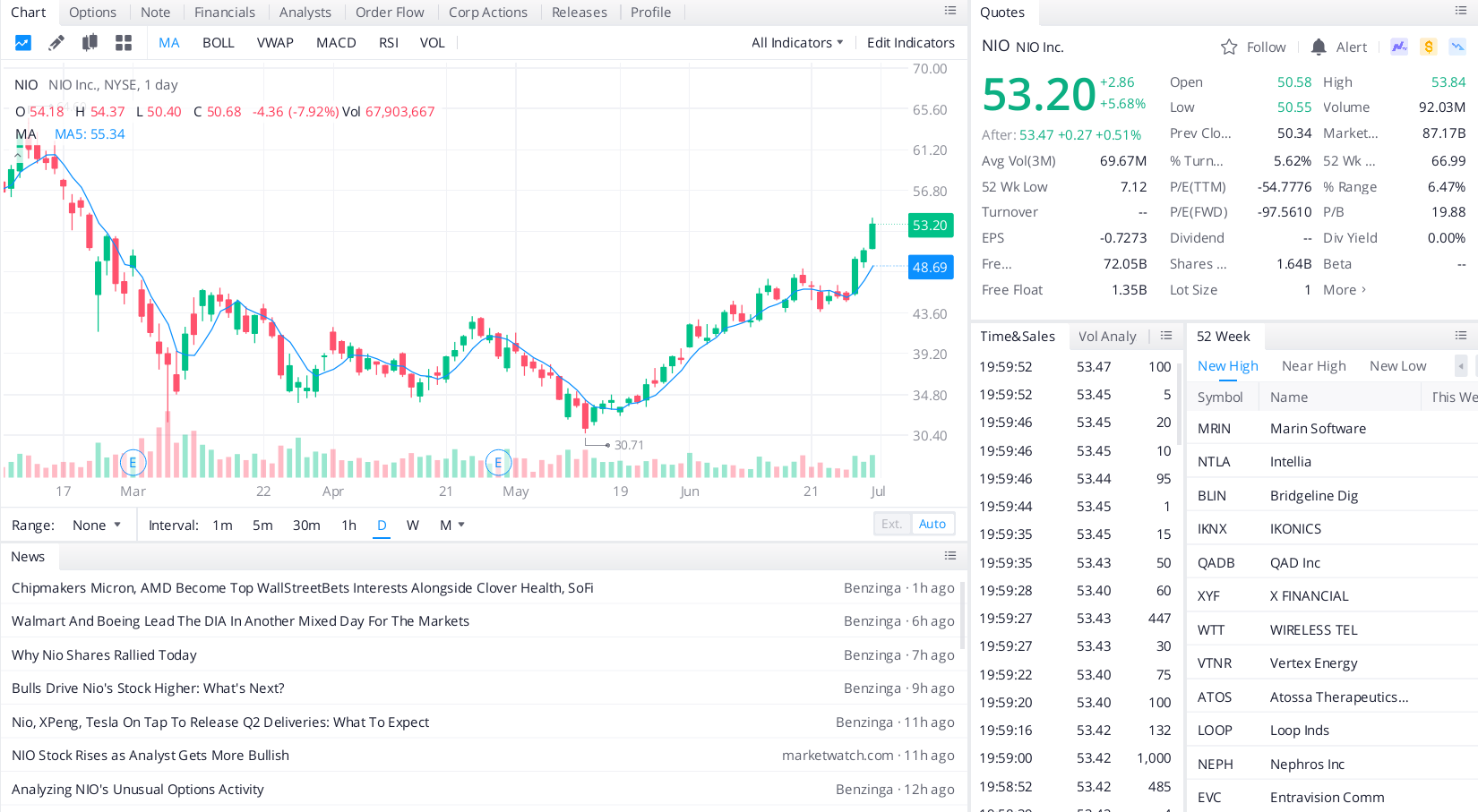Image resolution: width=1478 pixels, height=812 pixels.
Task: Toggle the Ext. extended hours button
Action: coord(891,524)
